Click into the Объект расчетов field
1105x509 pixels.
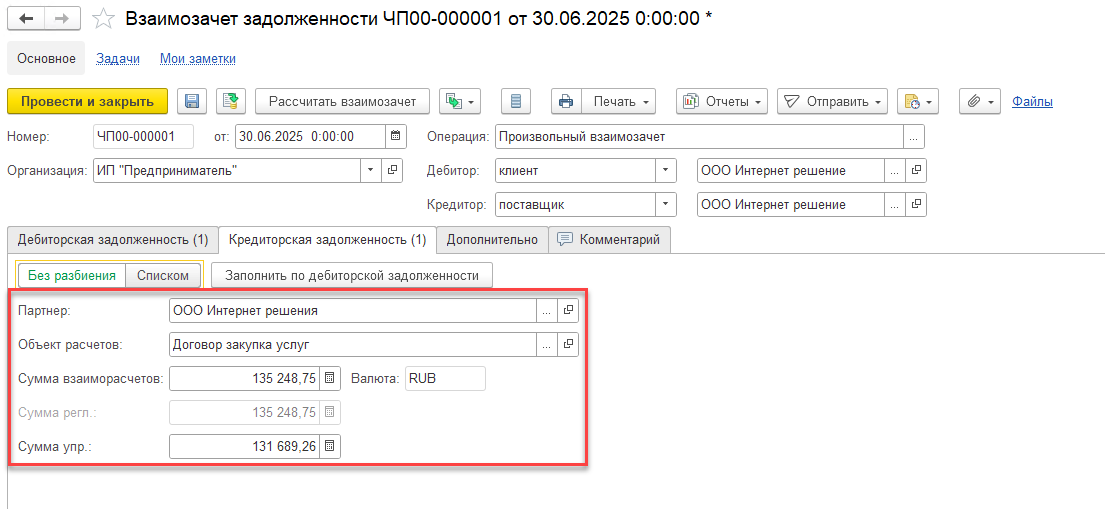(x=353, y=345)
